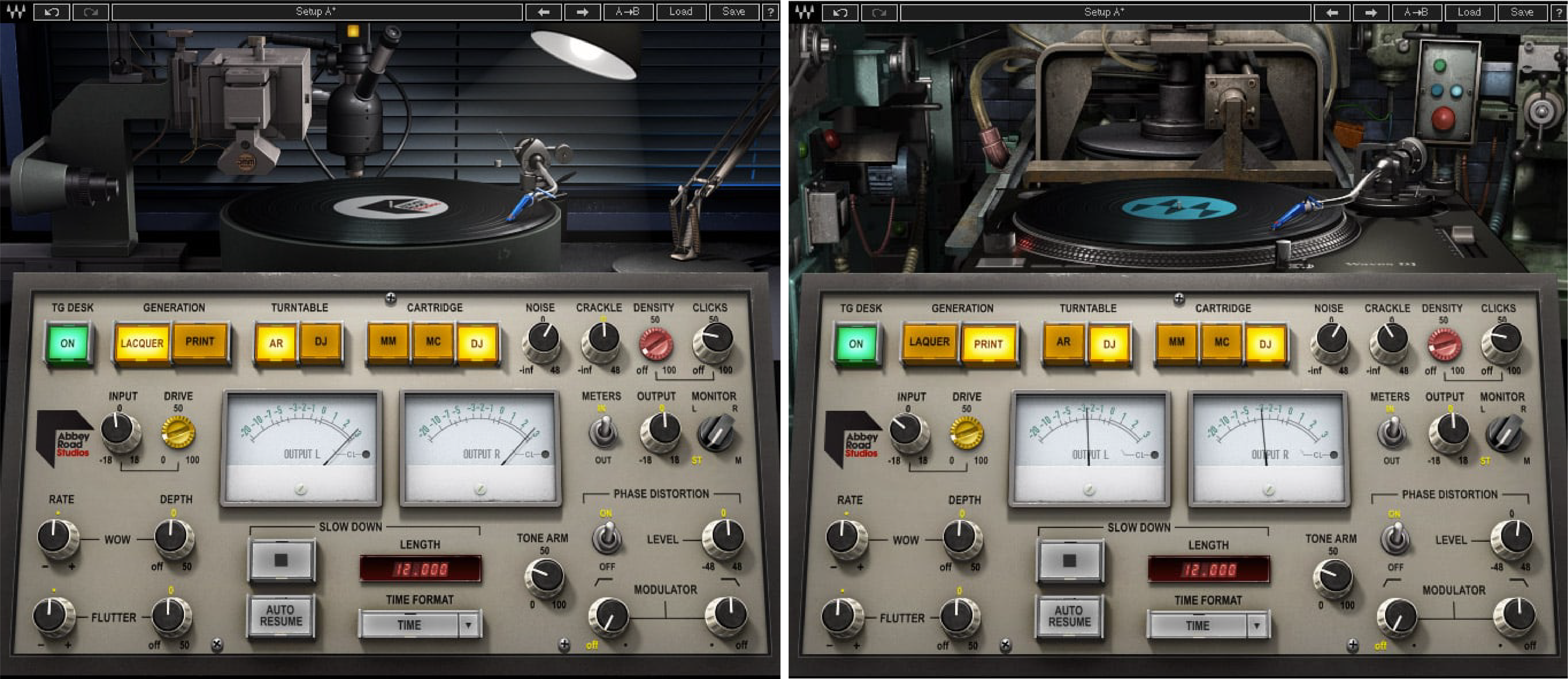The width and height of the screenshot is (1568, 679).
Task: Go to previous preset in right plugin
Action: click(x=1332, y=12)
